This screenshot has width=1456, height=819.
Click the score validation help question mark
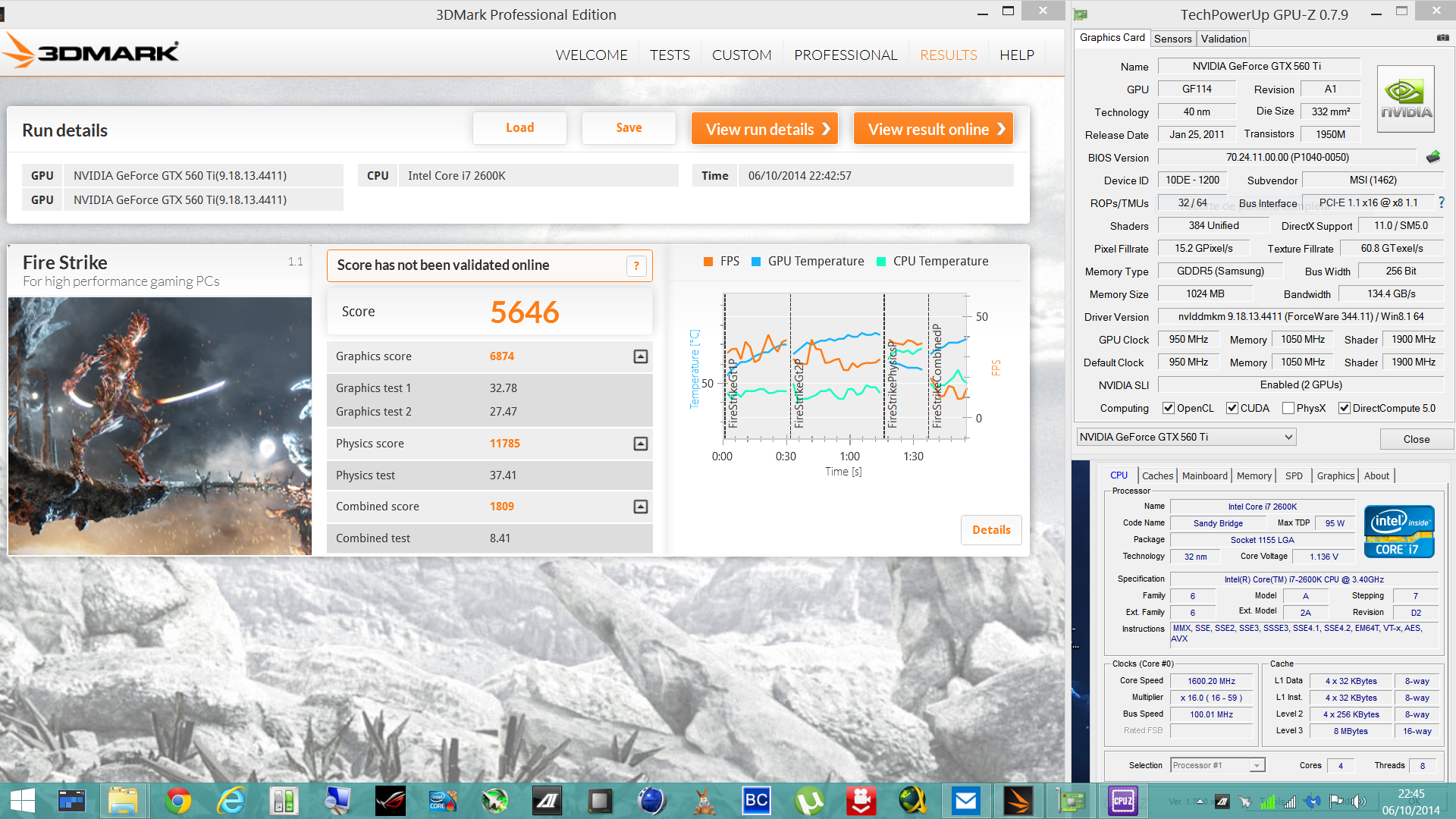point(636,265)
